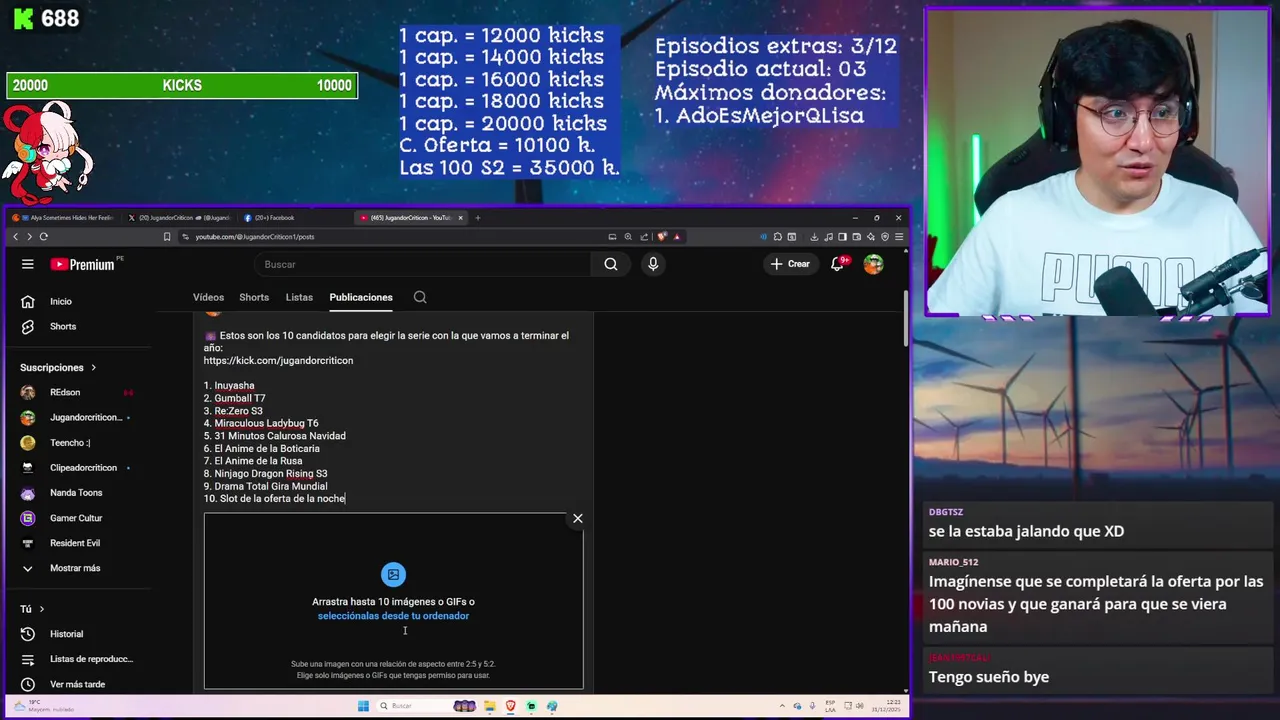The height and width of the screenshot is (720, 1280).
Task: Click the search magnifier button
Action: (x=611, y=264)
